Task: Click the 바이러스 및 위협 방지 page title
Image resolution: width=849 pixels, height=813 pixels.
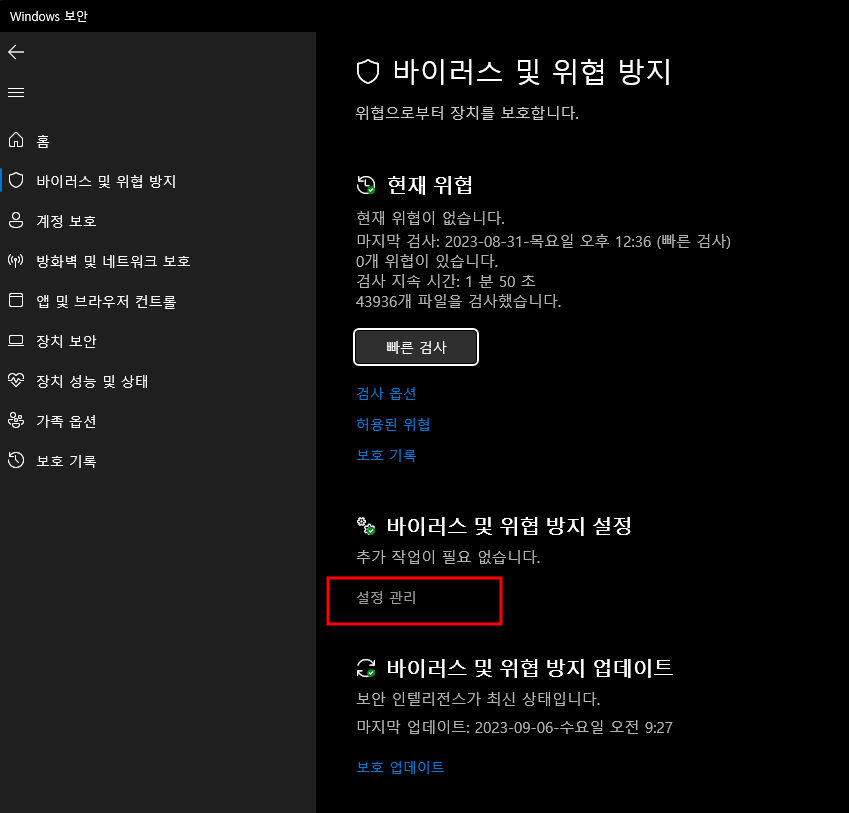Action: click(532, 72)
